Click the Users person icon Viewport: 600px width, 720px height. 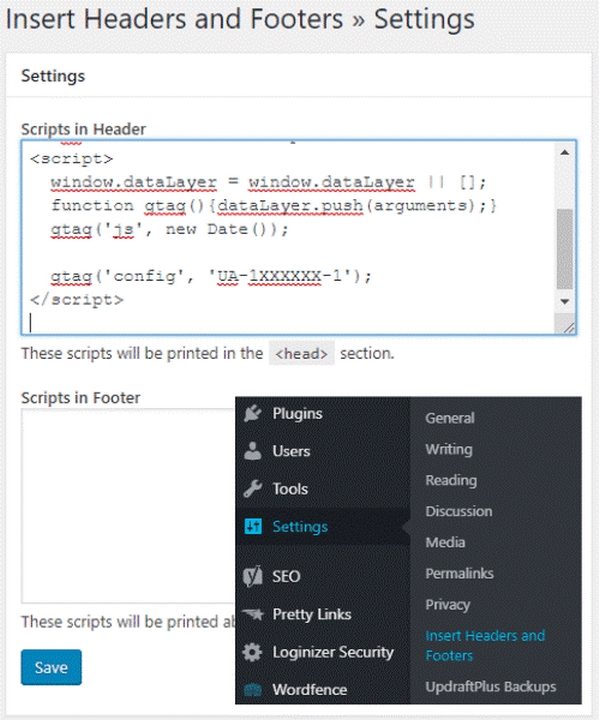click(252, 451)
